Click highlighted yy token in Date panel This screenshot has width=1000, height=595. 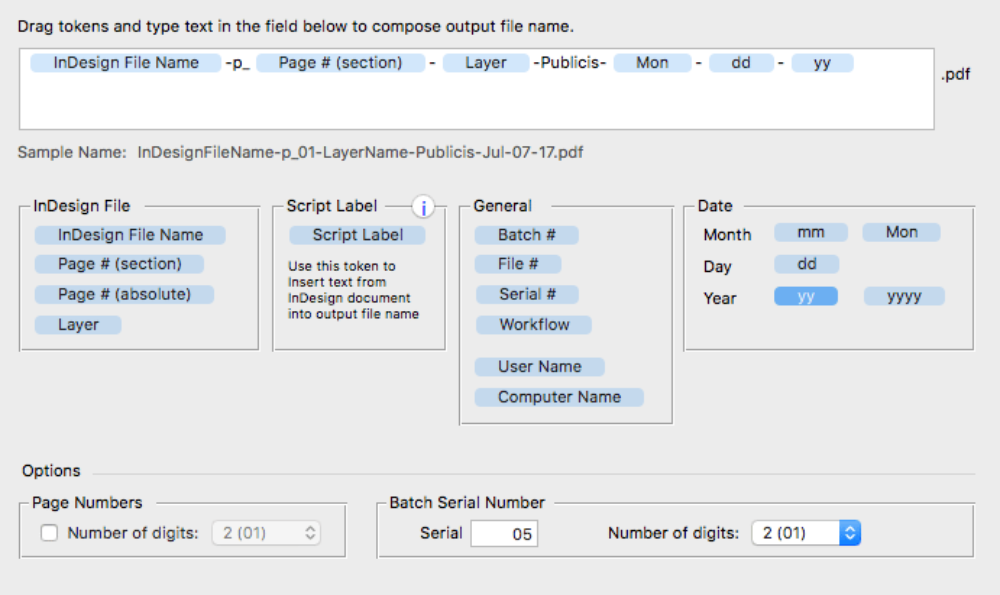coord(806,297)
